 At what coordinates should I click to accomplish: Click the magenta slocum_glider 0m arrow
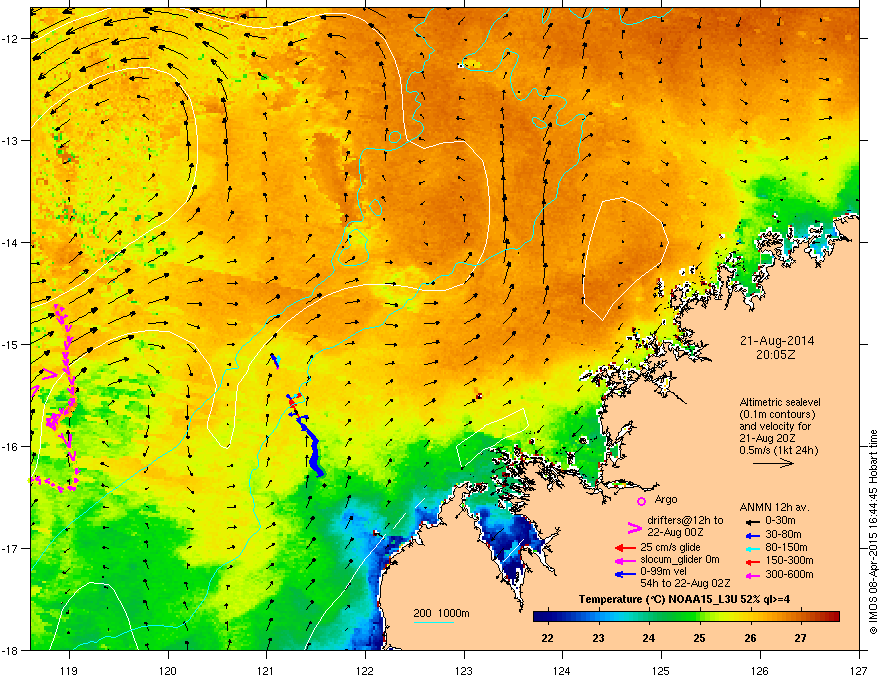coord(625,560)
